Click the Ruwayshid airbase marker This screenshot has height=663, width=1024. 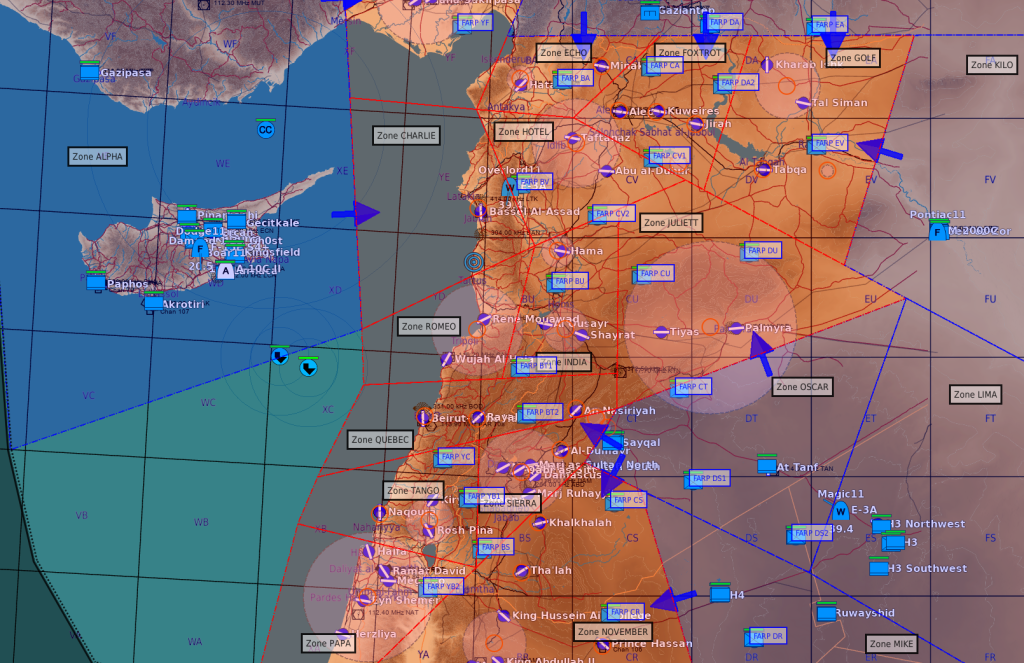coord(825,613)
